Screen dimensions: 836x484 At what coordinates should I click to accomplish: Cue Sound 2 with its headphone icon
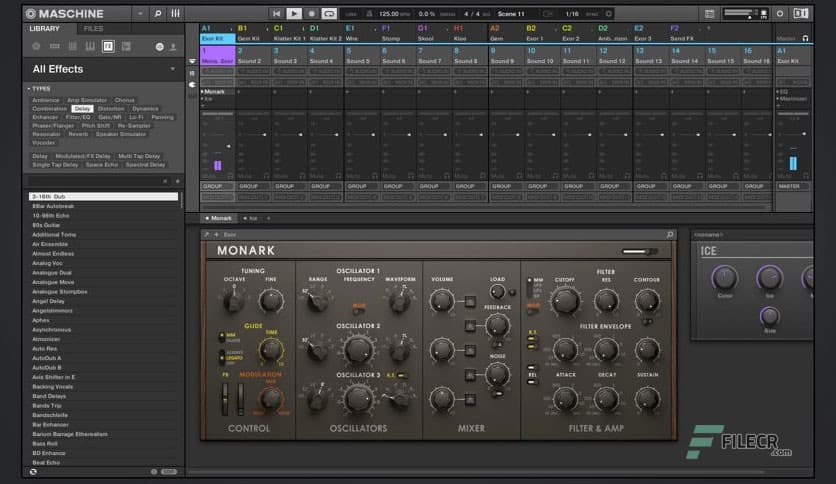(267, 176)
